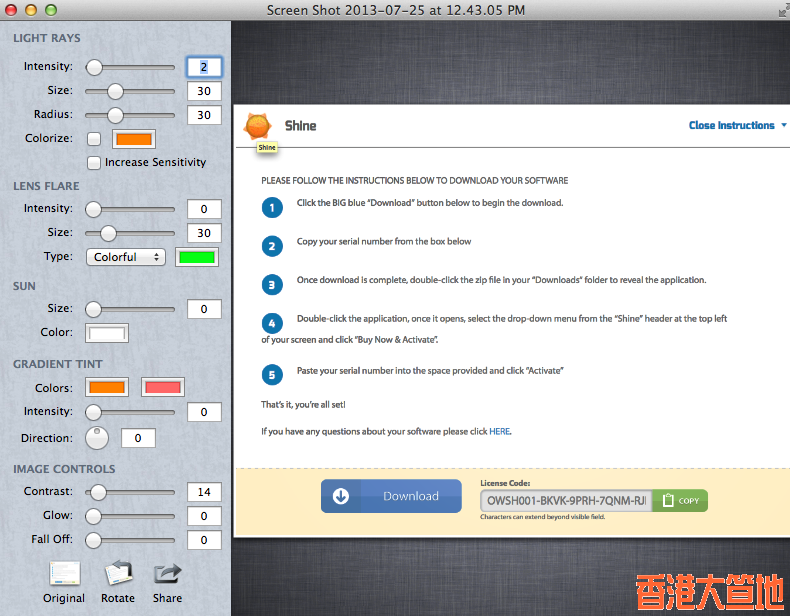Click the Original image icon
Viewport: 790px width, 616px height.
[64, 573]
